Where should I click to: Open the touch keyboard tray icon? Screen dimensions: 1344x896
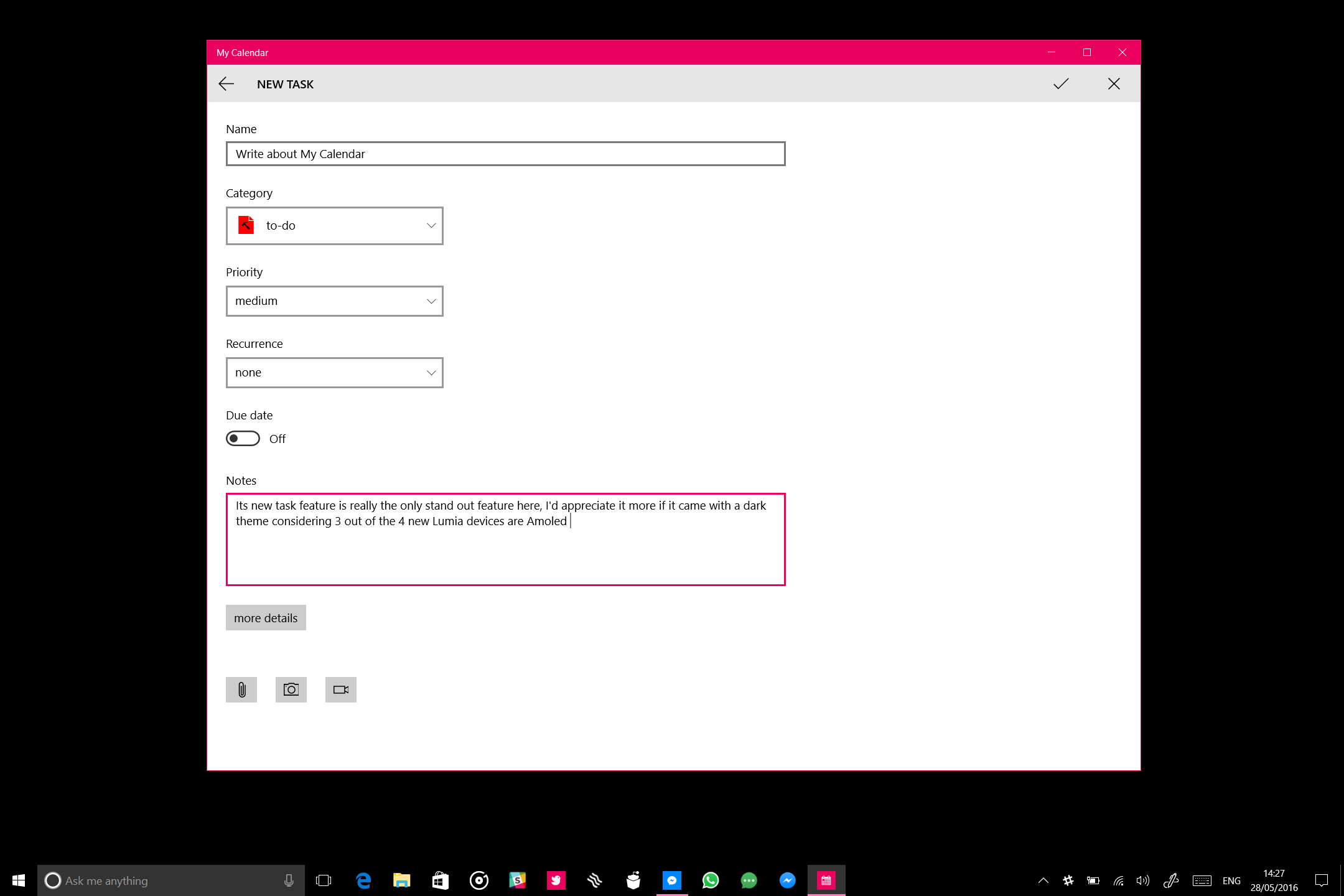pyautogui.click(x=1202, y=880)
